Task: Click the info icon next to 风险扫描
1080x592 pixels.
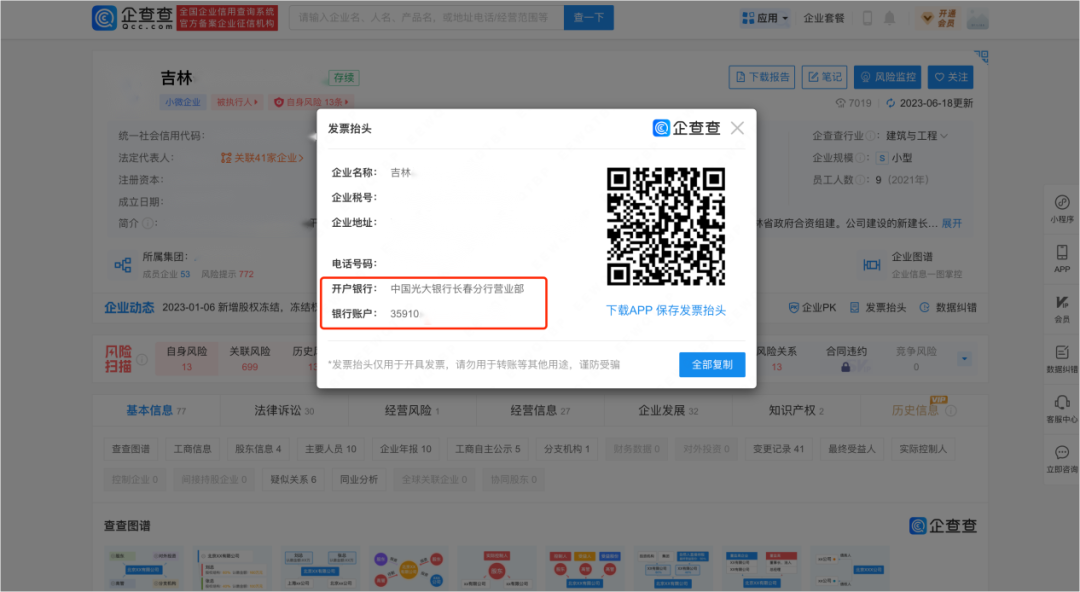Action: point(142,359)
